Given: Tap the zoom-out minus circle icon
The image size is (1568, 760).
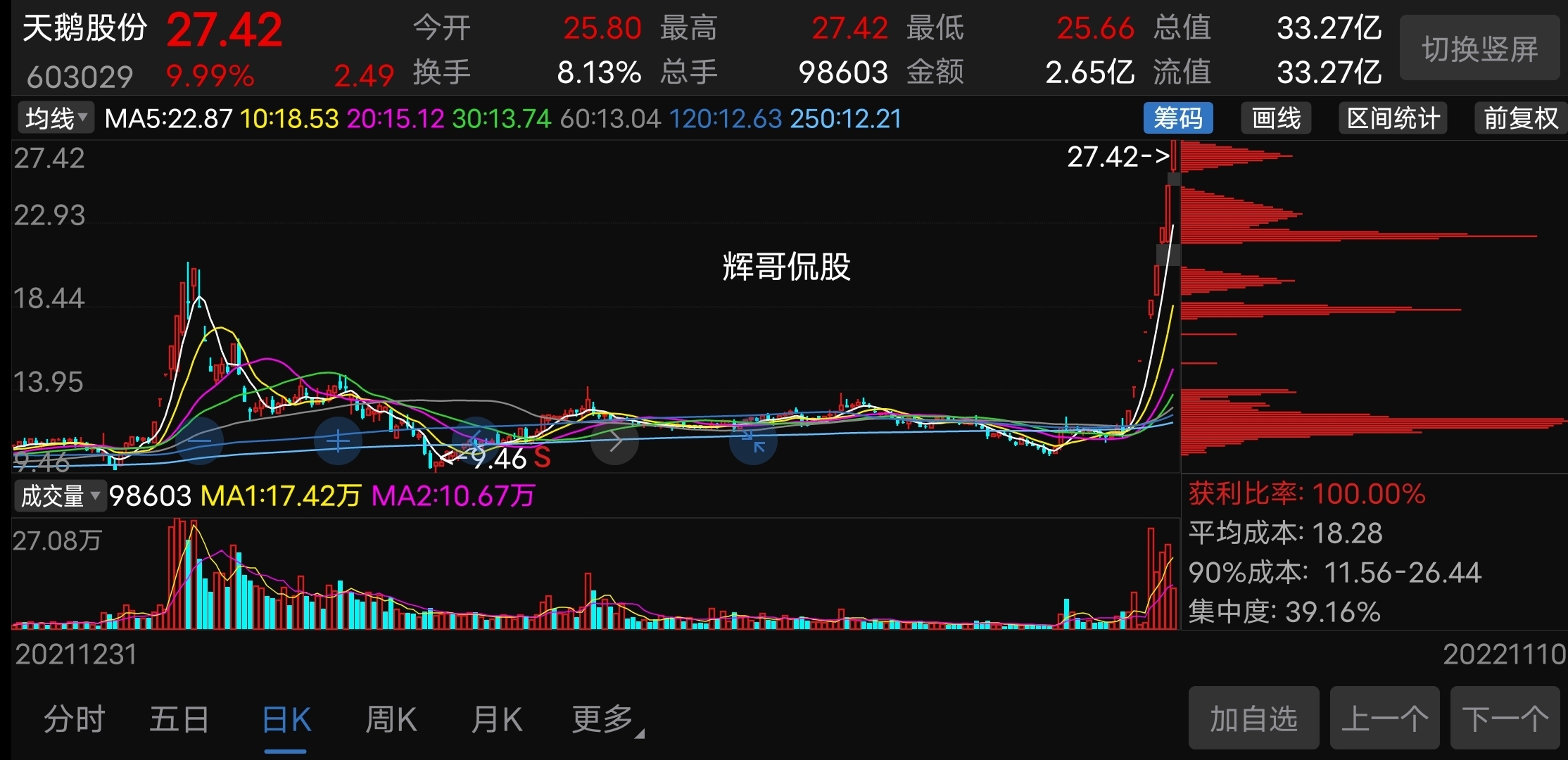Looking at the screenshot, I should pos(200,441).
